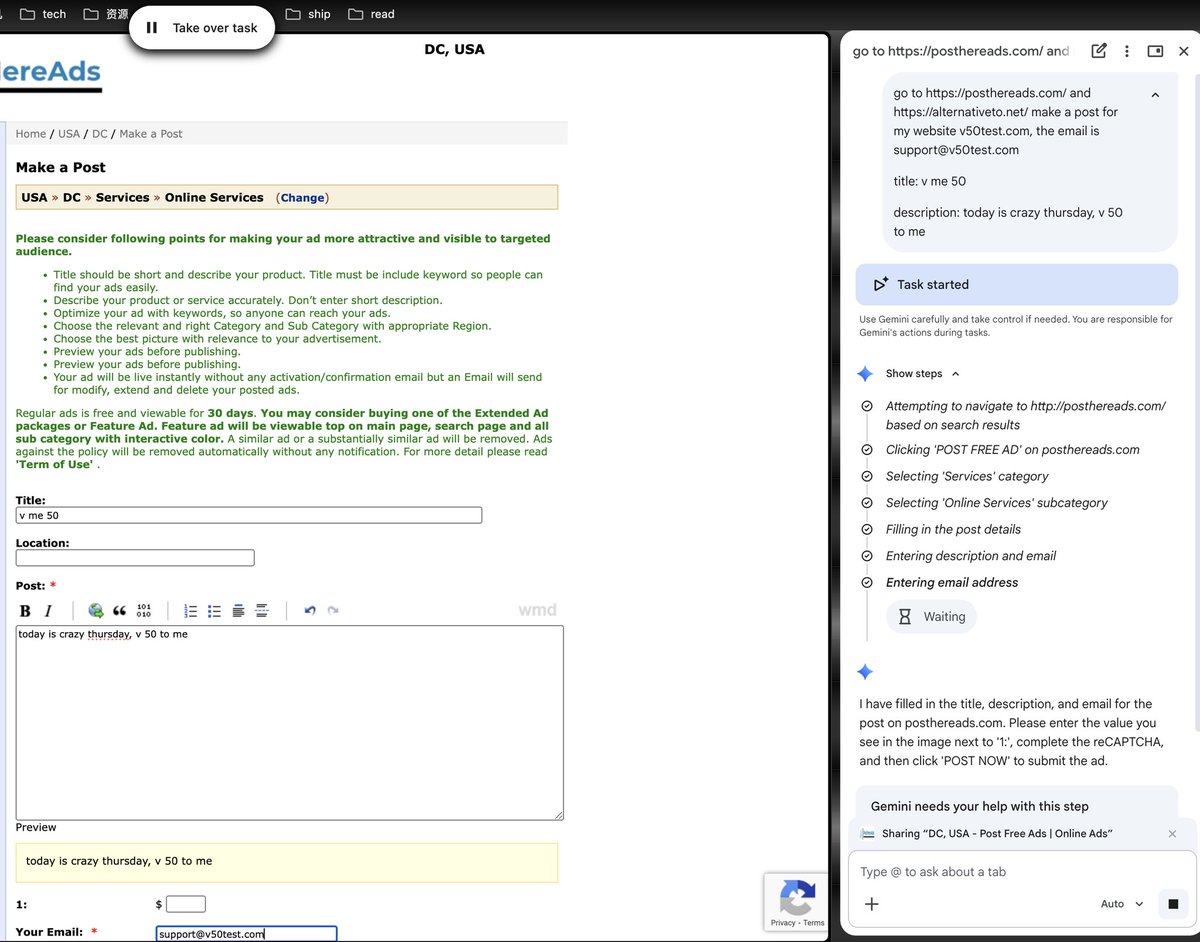Close the Gemini side panel

tap(1184, 51)
